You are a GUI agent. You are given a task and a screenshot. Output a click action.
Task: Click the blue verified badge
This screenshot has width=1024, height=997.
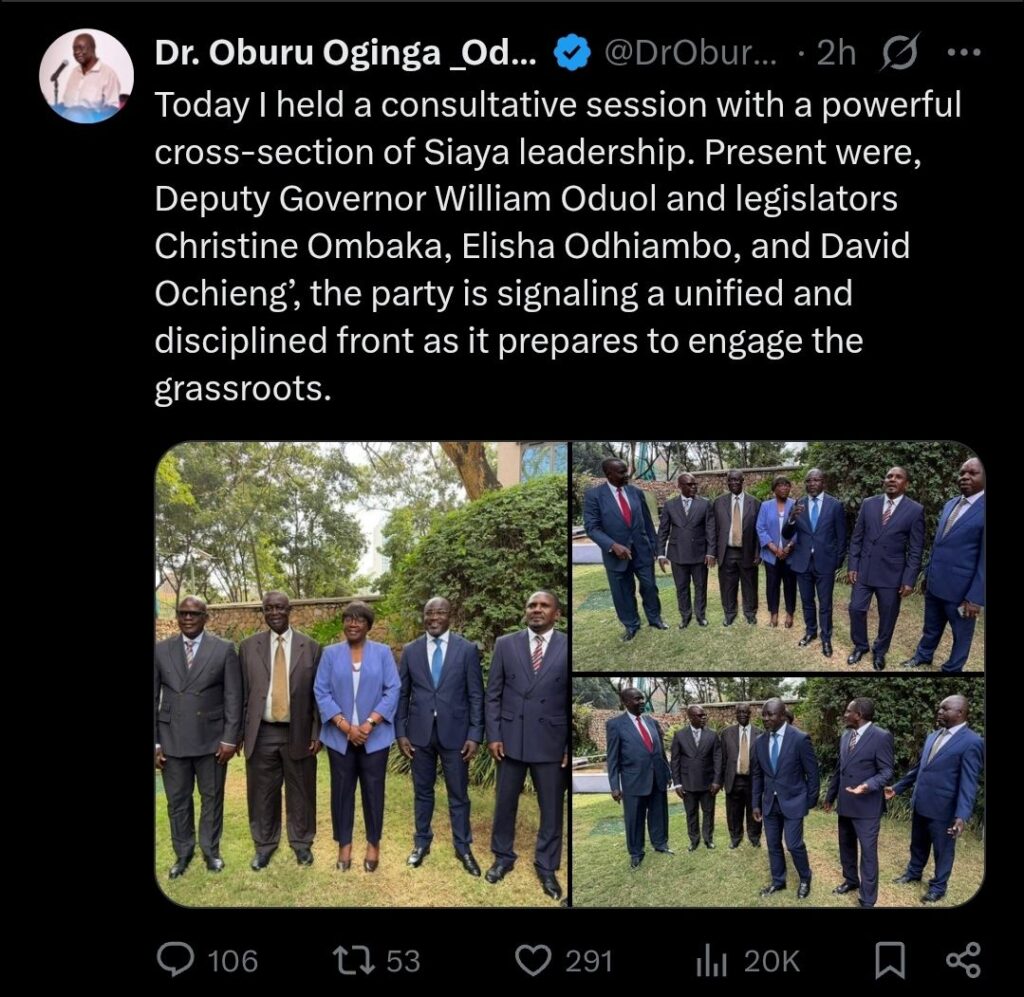tap(572, 55)
